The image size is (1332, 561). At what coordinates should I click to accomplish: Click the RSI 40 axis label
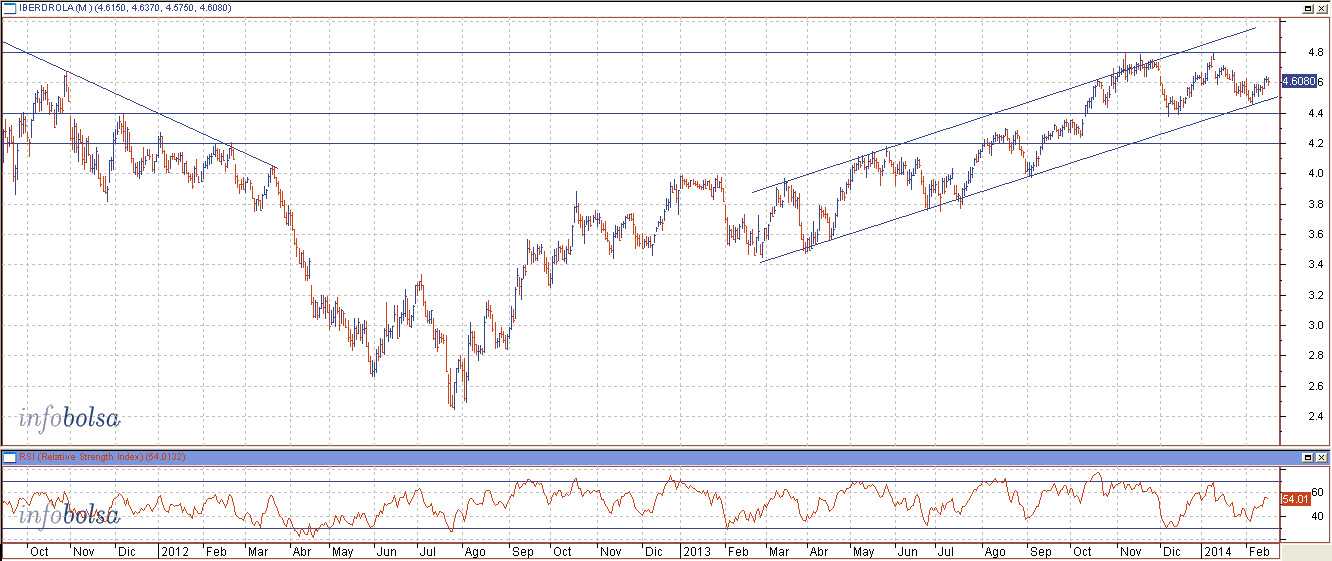click(1318, 516)
